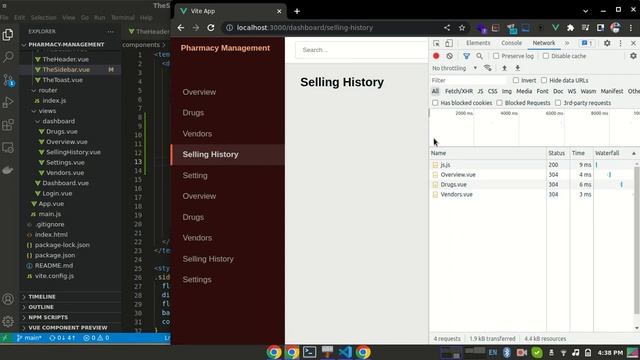Select the DevTools inspect element tool

(x=436, y=43)
